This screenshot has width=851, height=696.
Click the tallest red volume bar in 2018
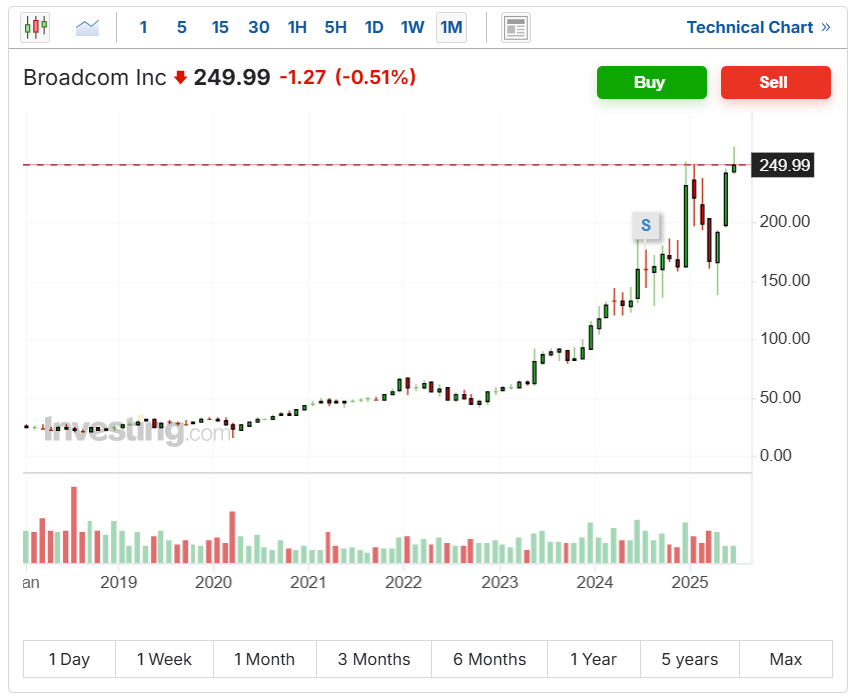[74, 525]
